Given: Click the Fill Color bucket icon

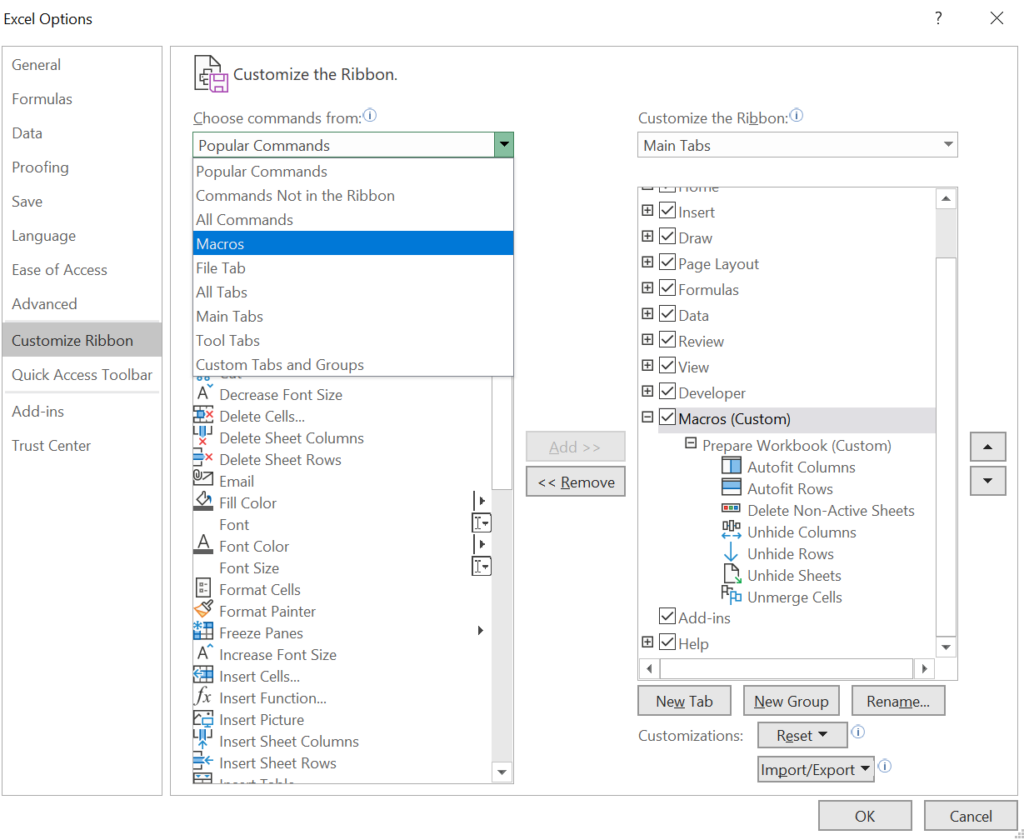Looking at the screenshot, I should pos(203,502).
